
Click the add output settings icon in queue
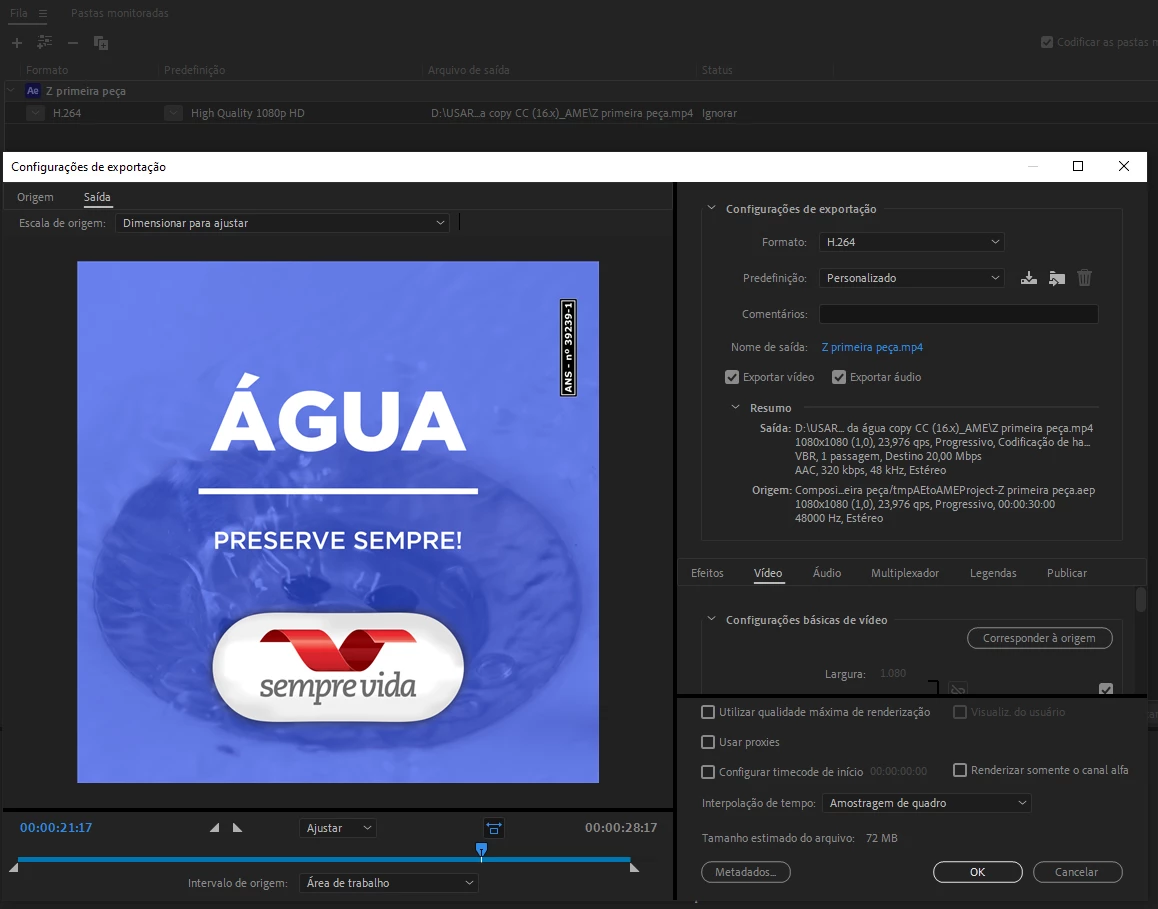[45, 43]
